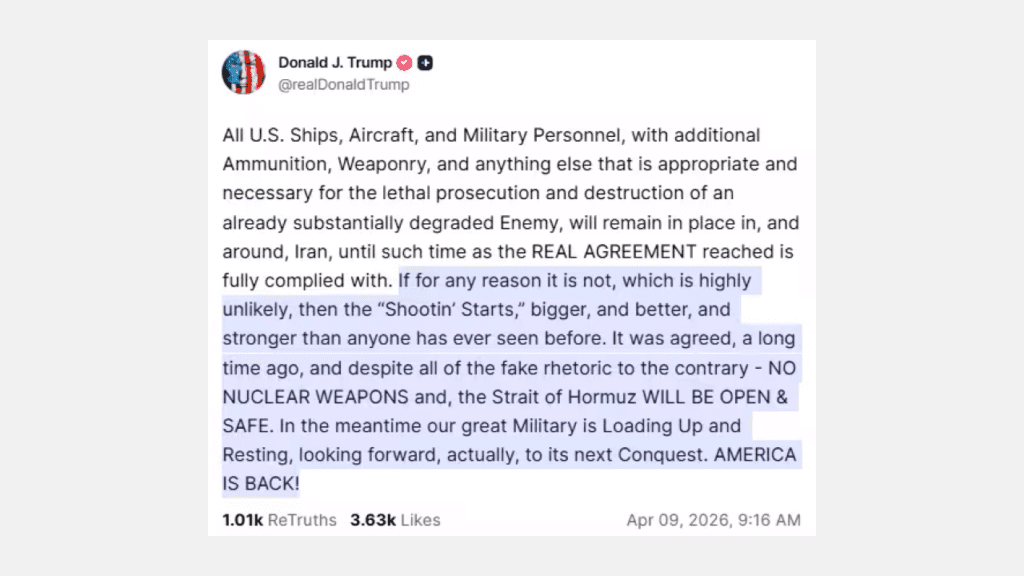
Task: Click the IS BACK! text on last line
Action: point(261,484)
